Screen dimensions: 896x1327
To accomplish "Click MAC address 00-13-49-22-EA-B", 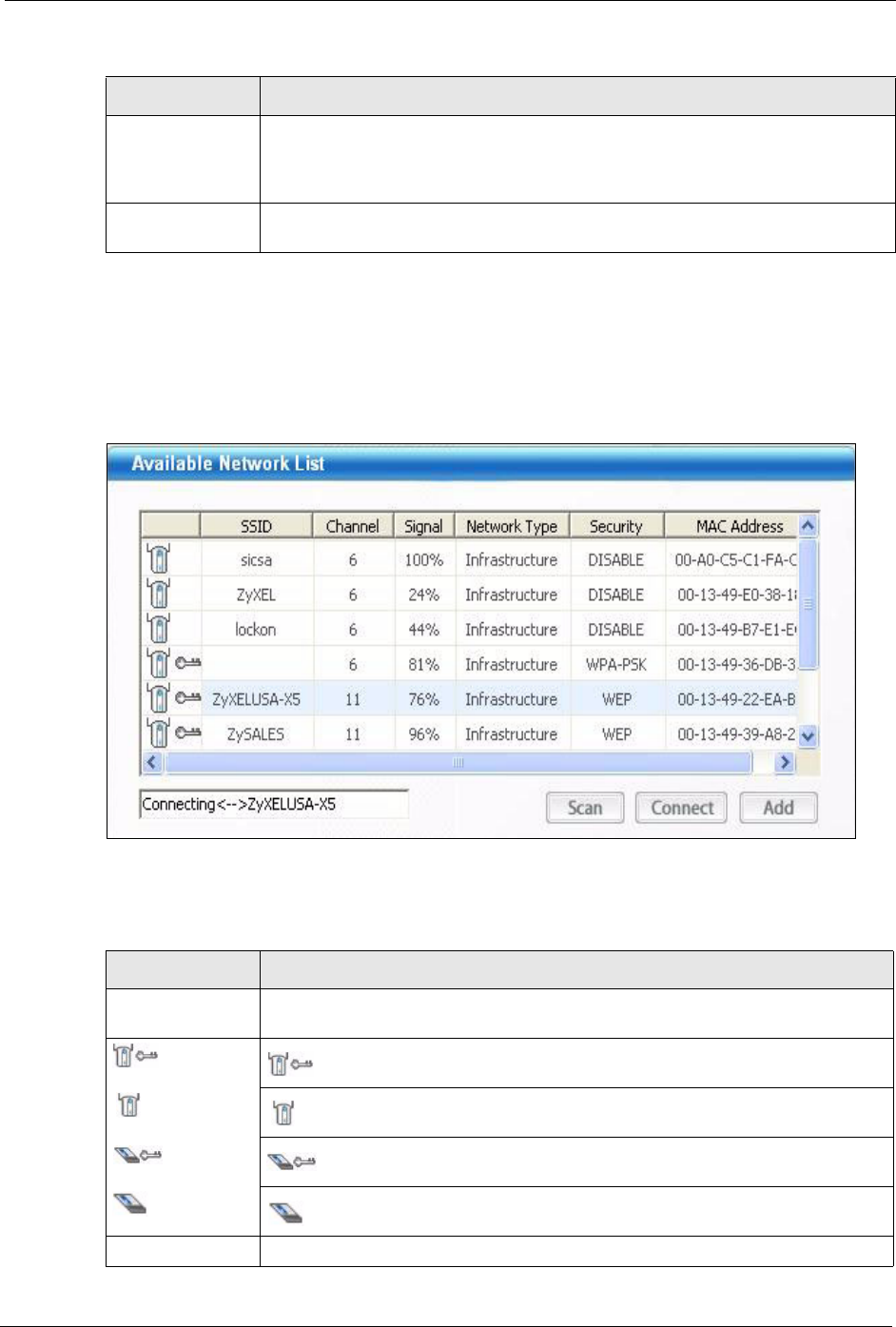I will [737, 699].
